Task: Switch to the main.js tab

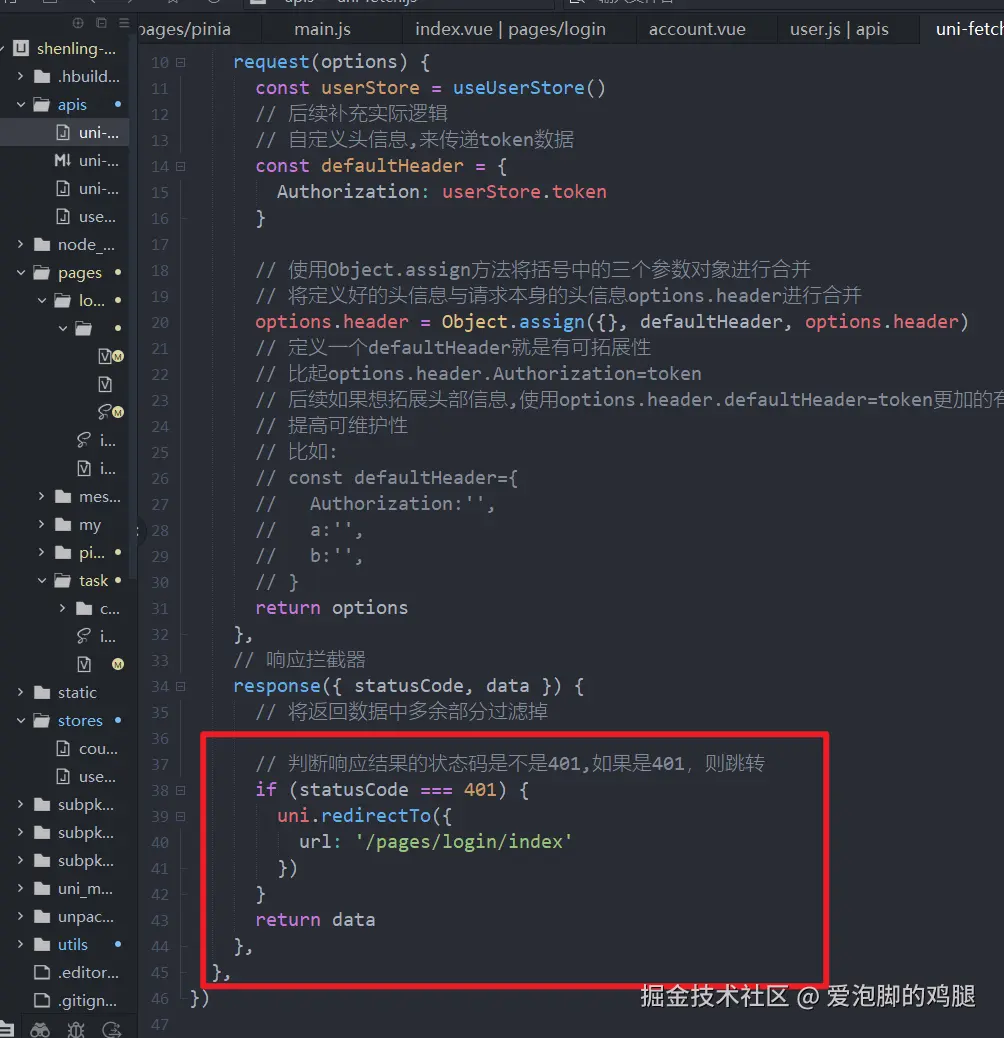Action: pos(322,29)
